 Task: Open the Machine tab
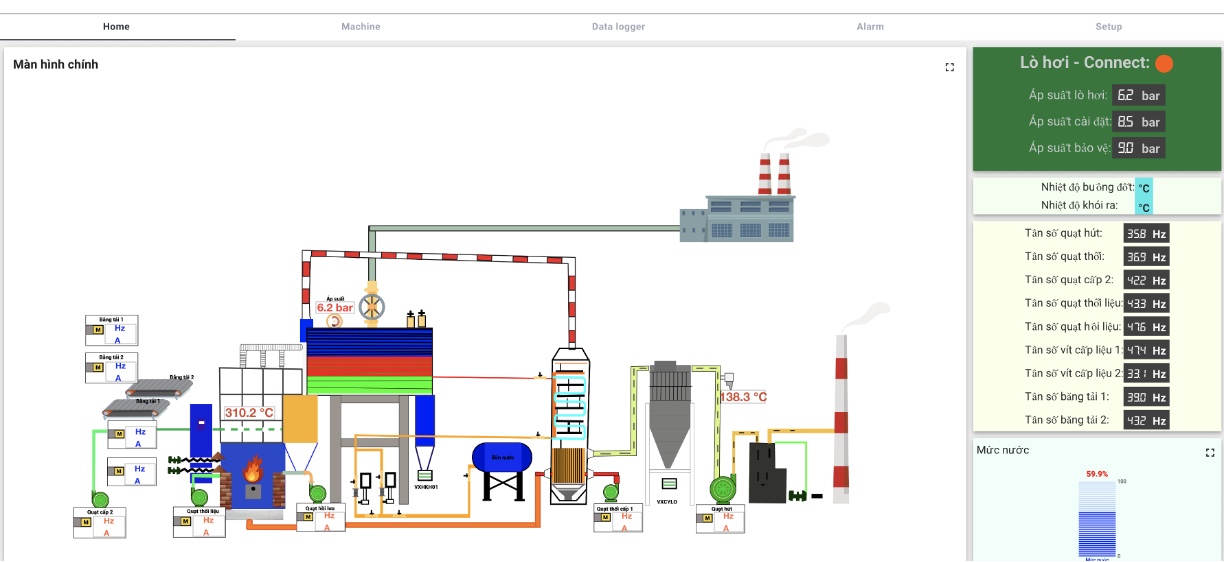coord(360,27)
